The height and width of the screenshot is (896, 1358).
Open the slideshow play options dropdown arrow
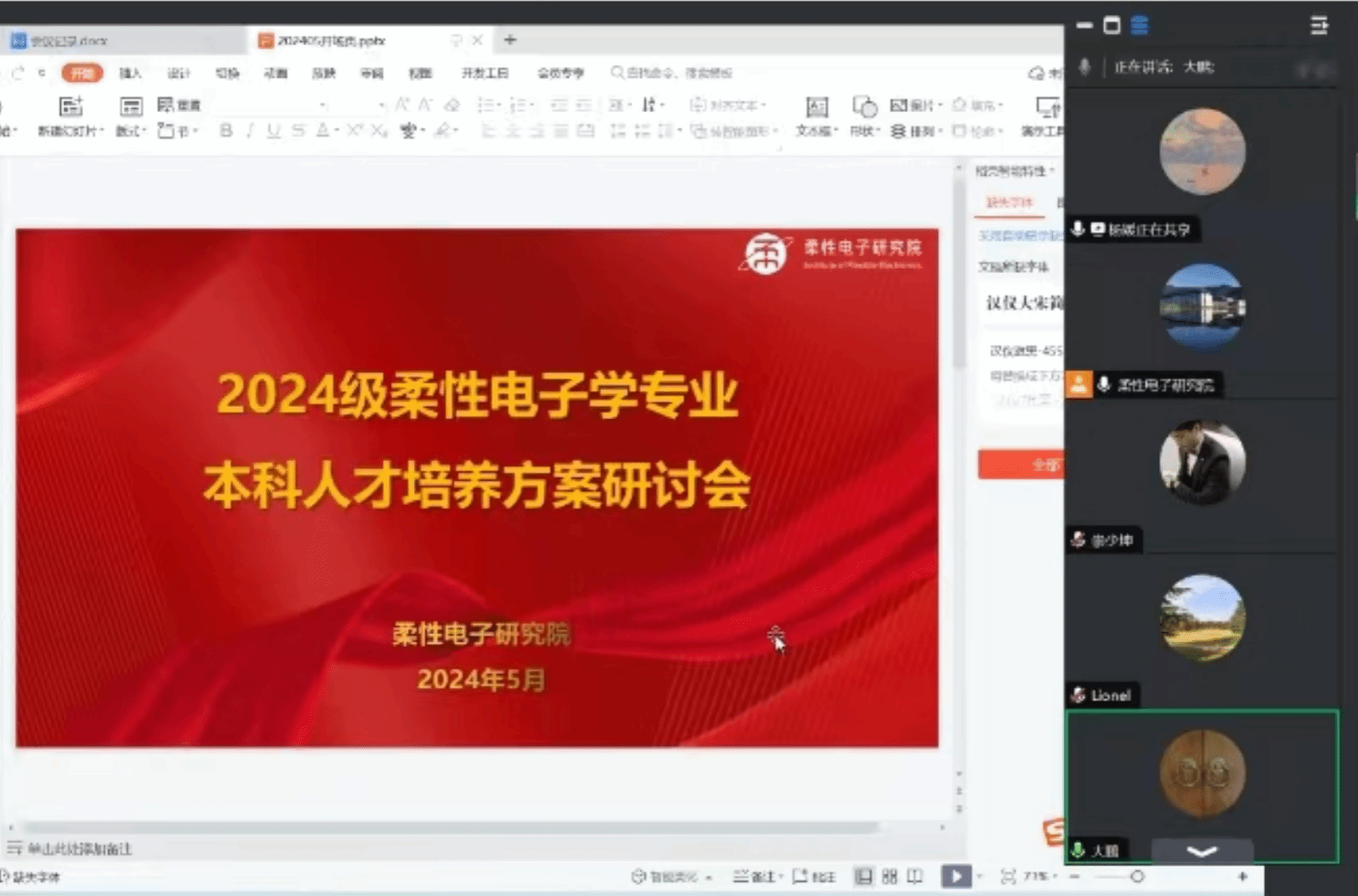click(x=979, y=876)
